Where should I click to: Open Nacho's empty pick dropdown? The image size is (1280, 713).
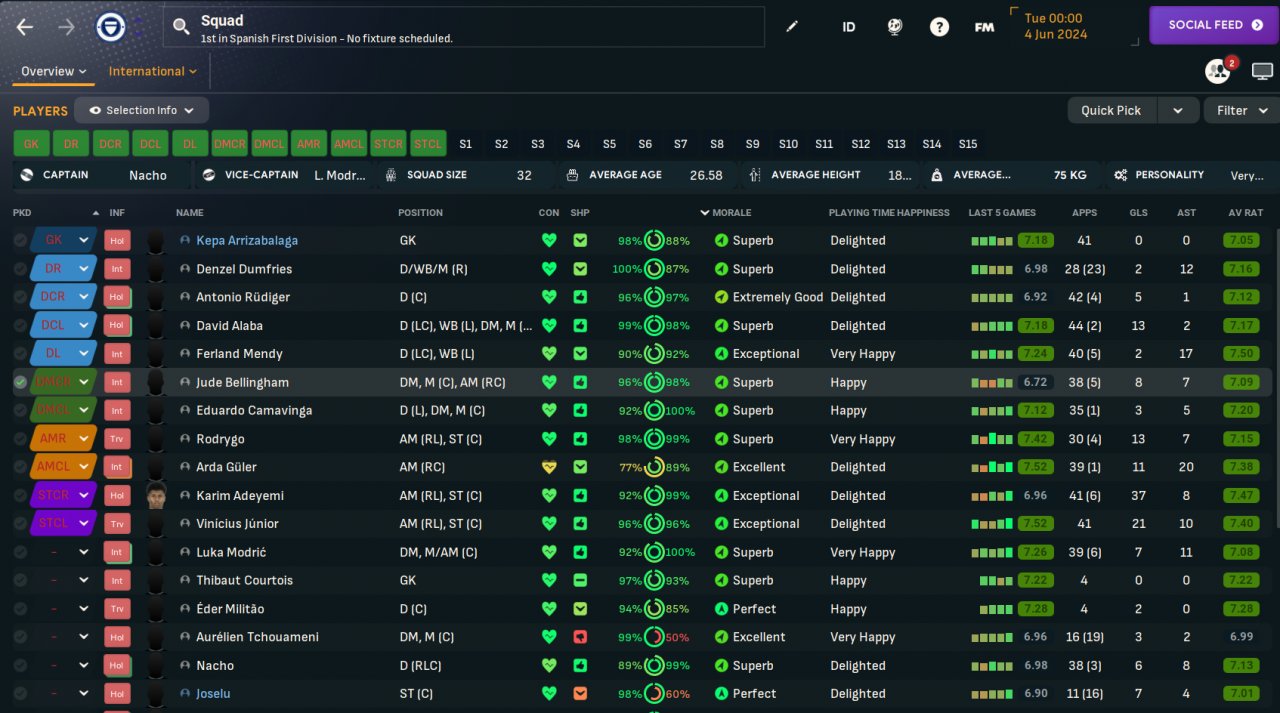(x=84, y=665)
